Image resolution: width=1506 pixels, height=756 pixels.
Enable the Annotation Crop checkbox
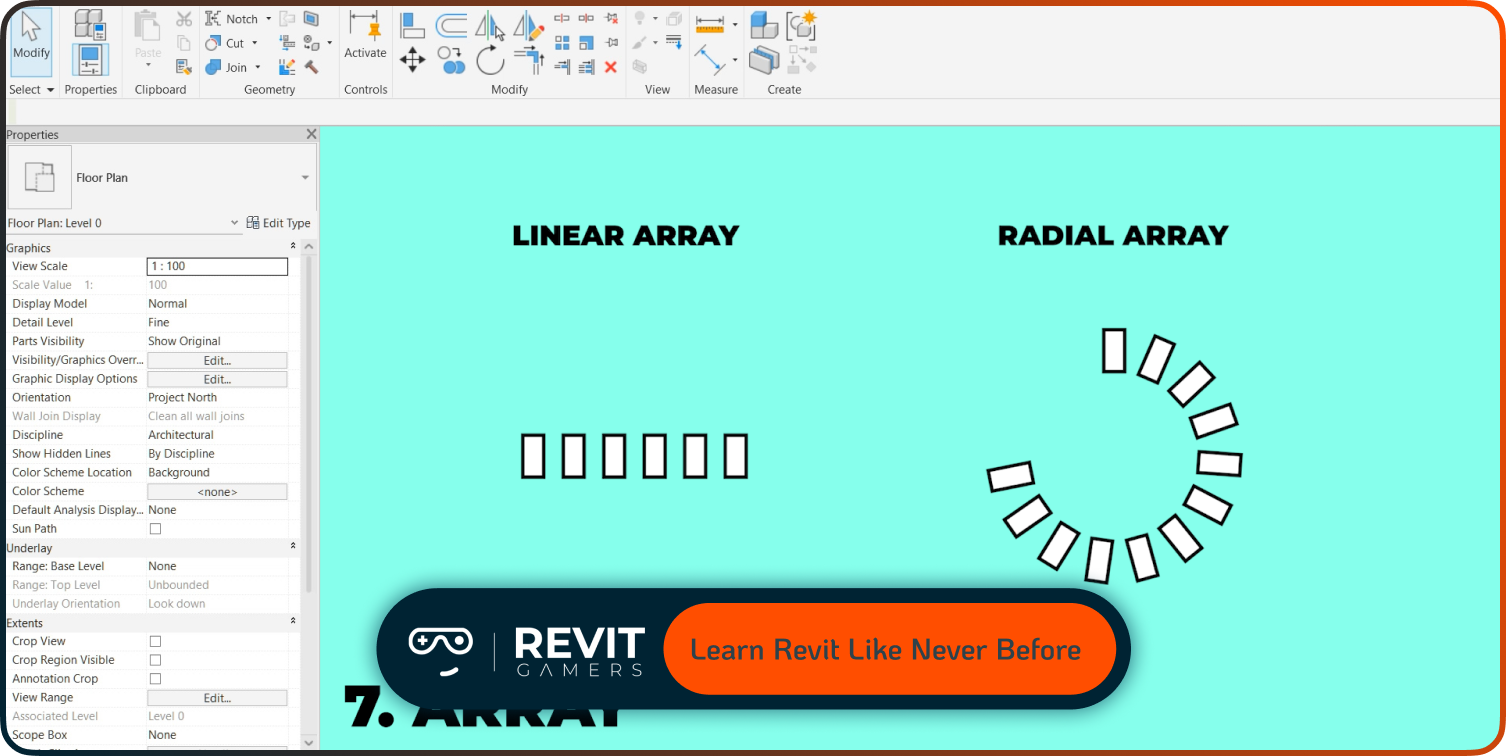[x=155, y=679]
